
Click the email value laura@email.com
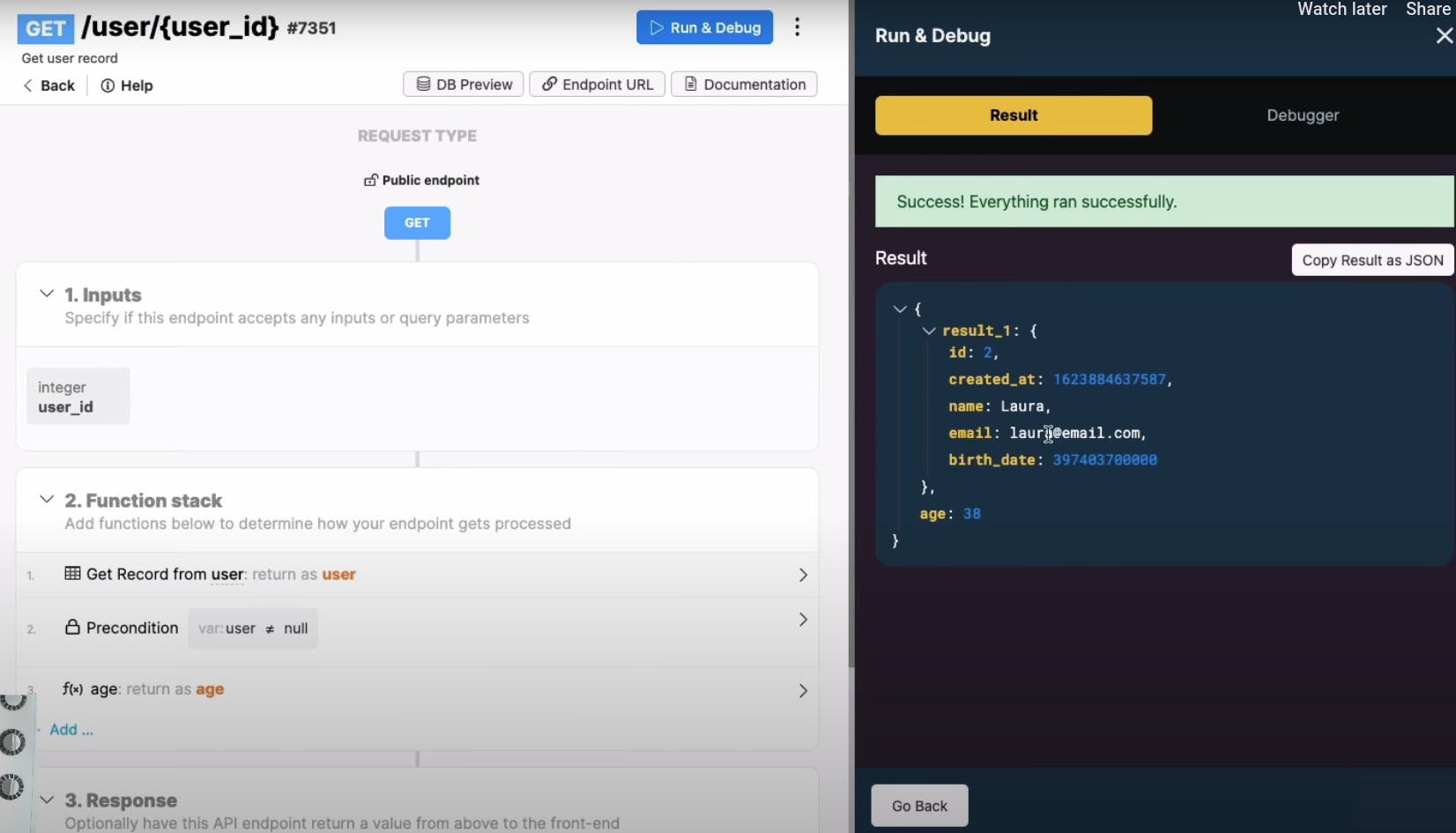[x=1074, y=433]
